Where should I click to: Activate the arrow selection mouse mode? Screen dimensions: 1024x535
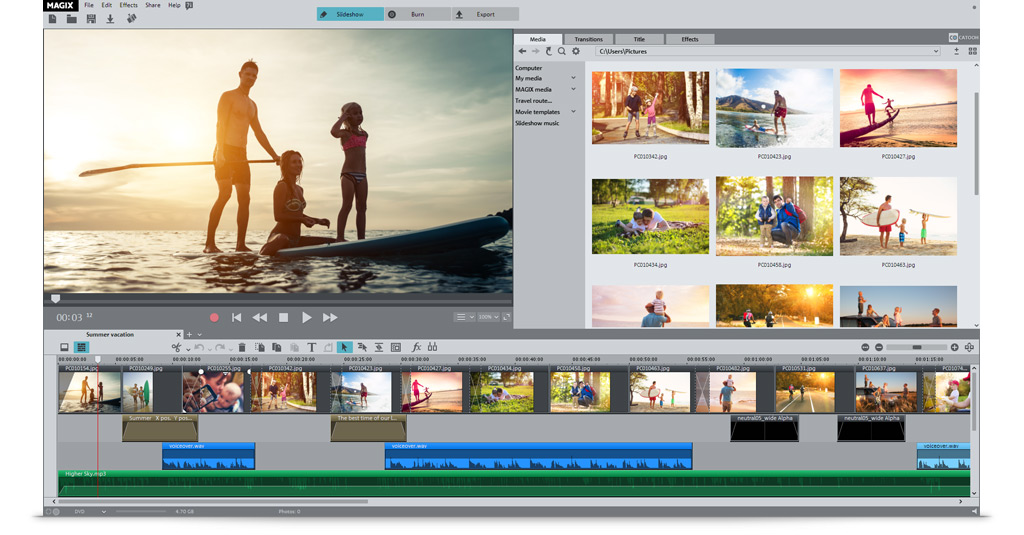[x=344, y=347]
